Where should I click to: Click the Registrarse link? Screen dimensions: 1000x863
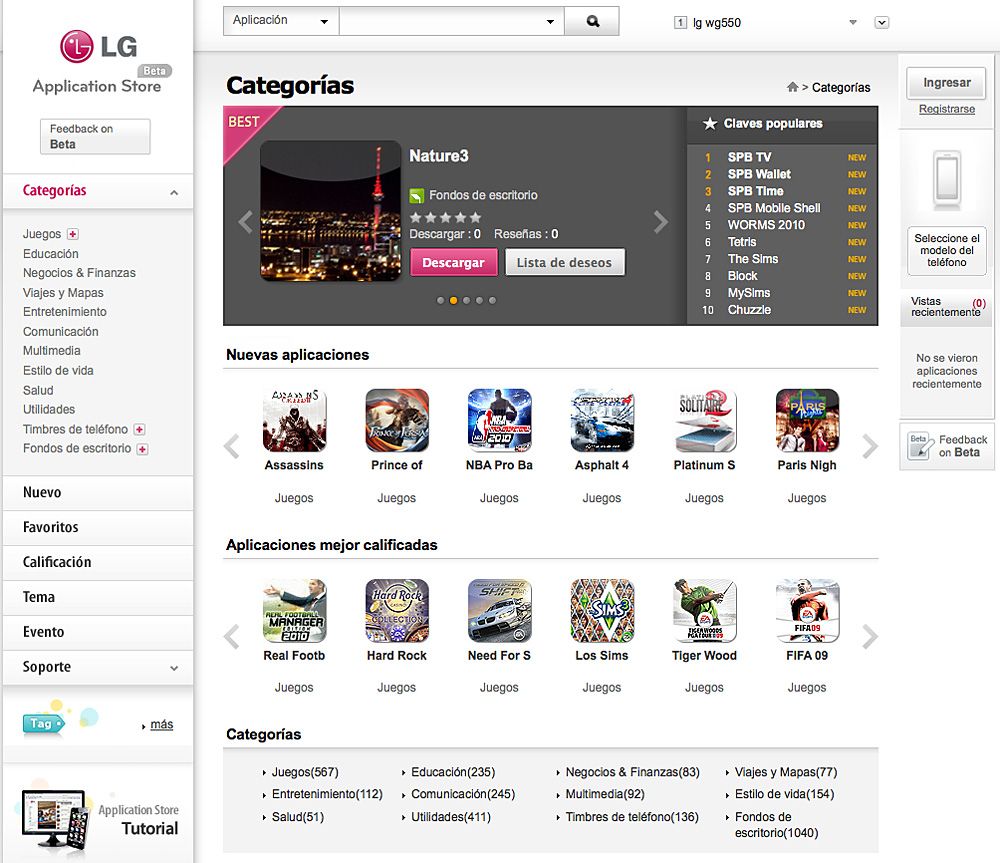tap(946, 109)
